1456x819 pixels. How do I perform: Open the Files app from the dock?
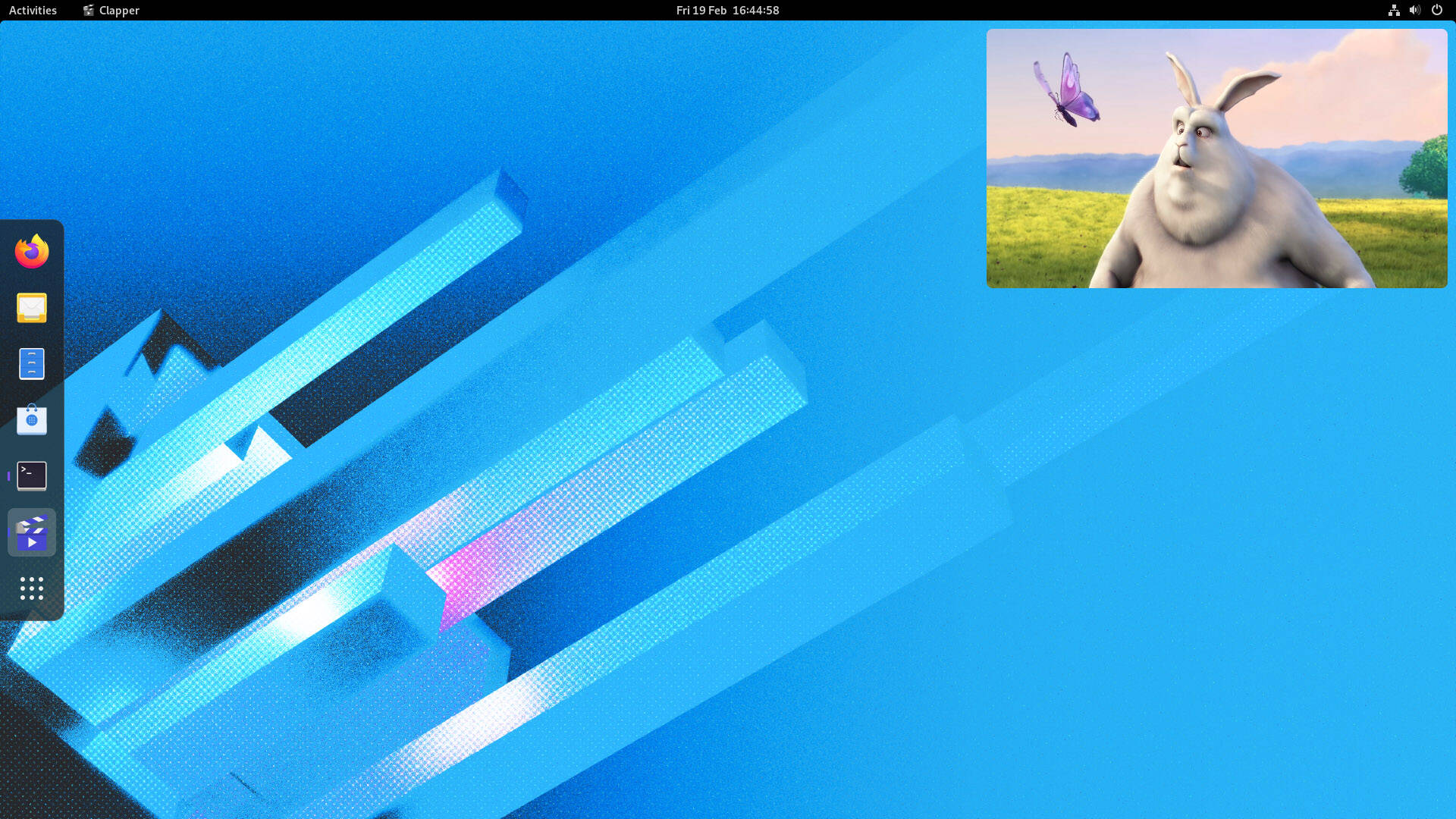(x=31, y=364)
